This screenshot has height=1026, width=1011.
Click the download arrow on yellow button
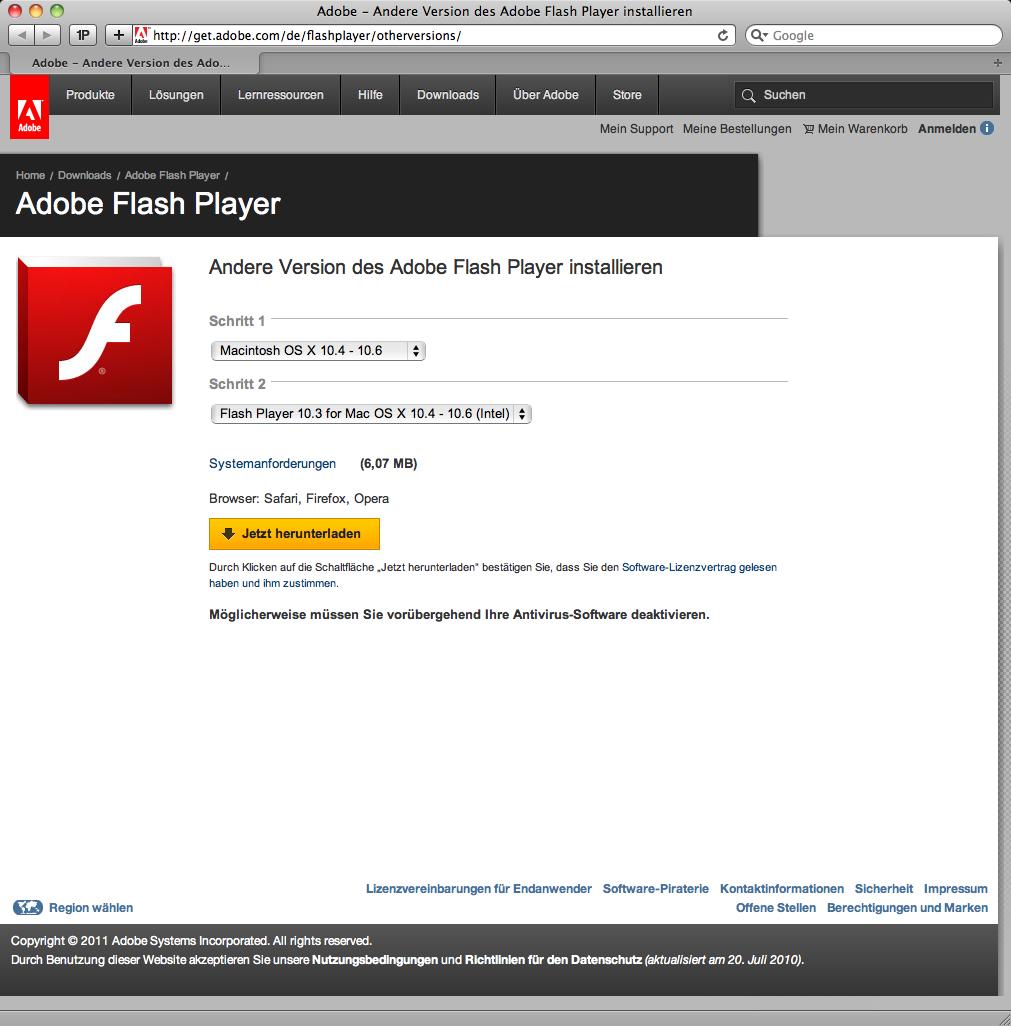[228, 534]
